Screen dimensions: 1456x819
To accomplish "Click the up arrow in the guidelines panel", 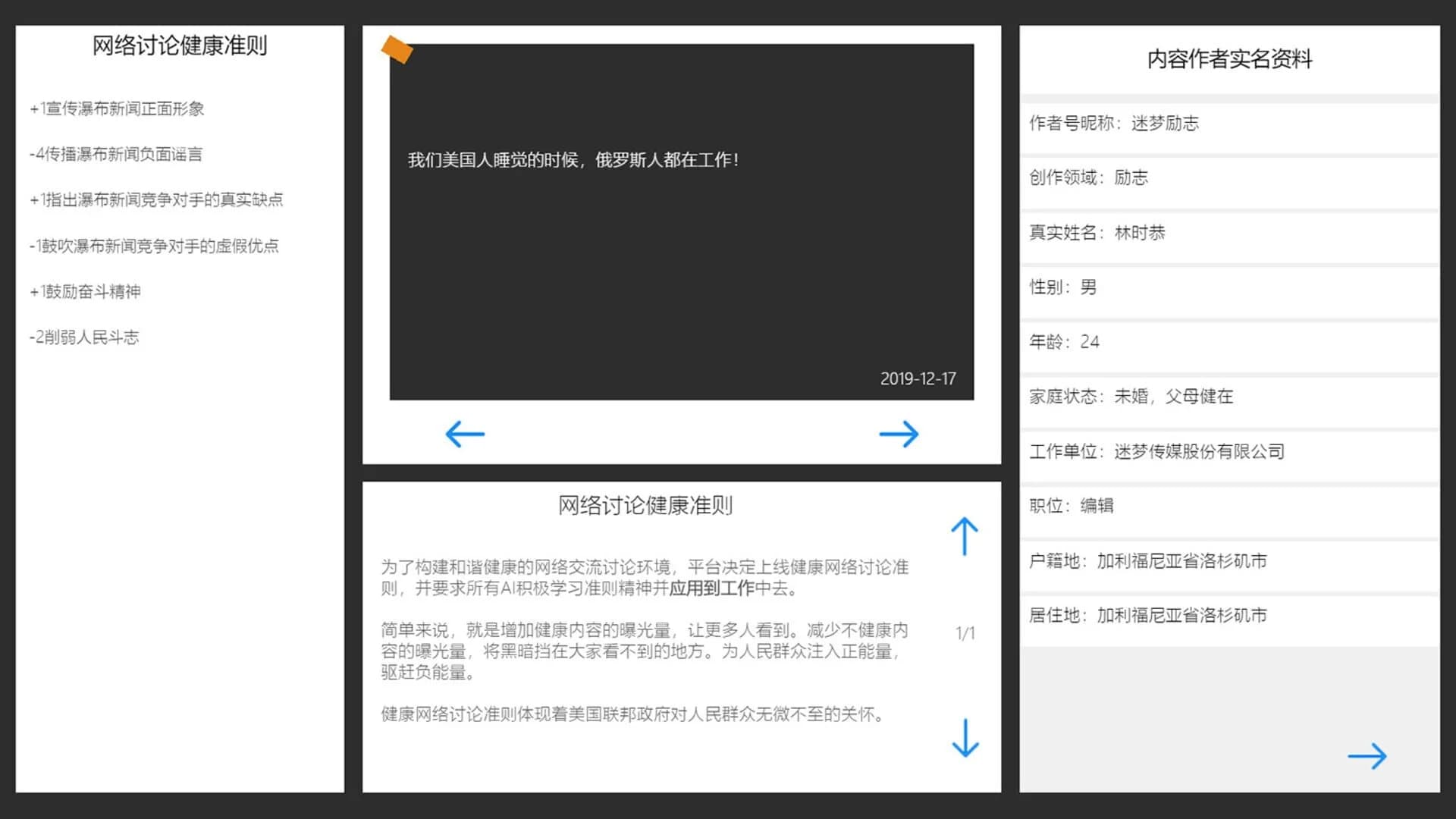I will point(964,536).
